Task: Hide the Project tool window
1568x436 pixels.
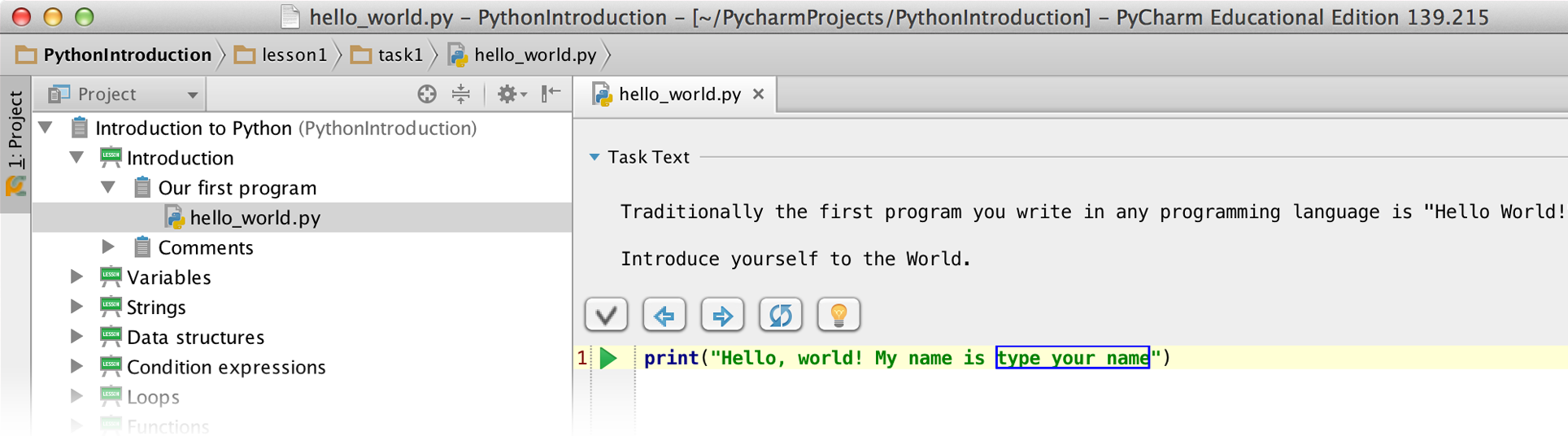Action: [x=551, y=94]
